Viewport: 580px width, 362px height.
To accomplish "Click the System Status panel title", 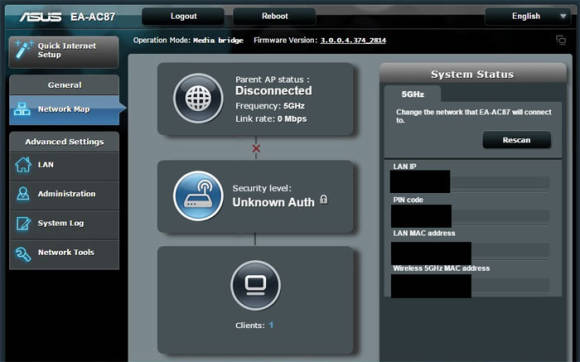I will [472, 74].
